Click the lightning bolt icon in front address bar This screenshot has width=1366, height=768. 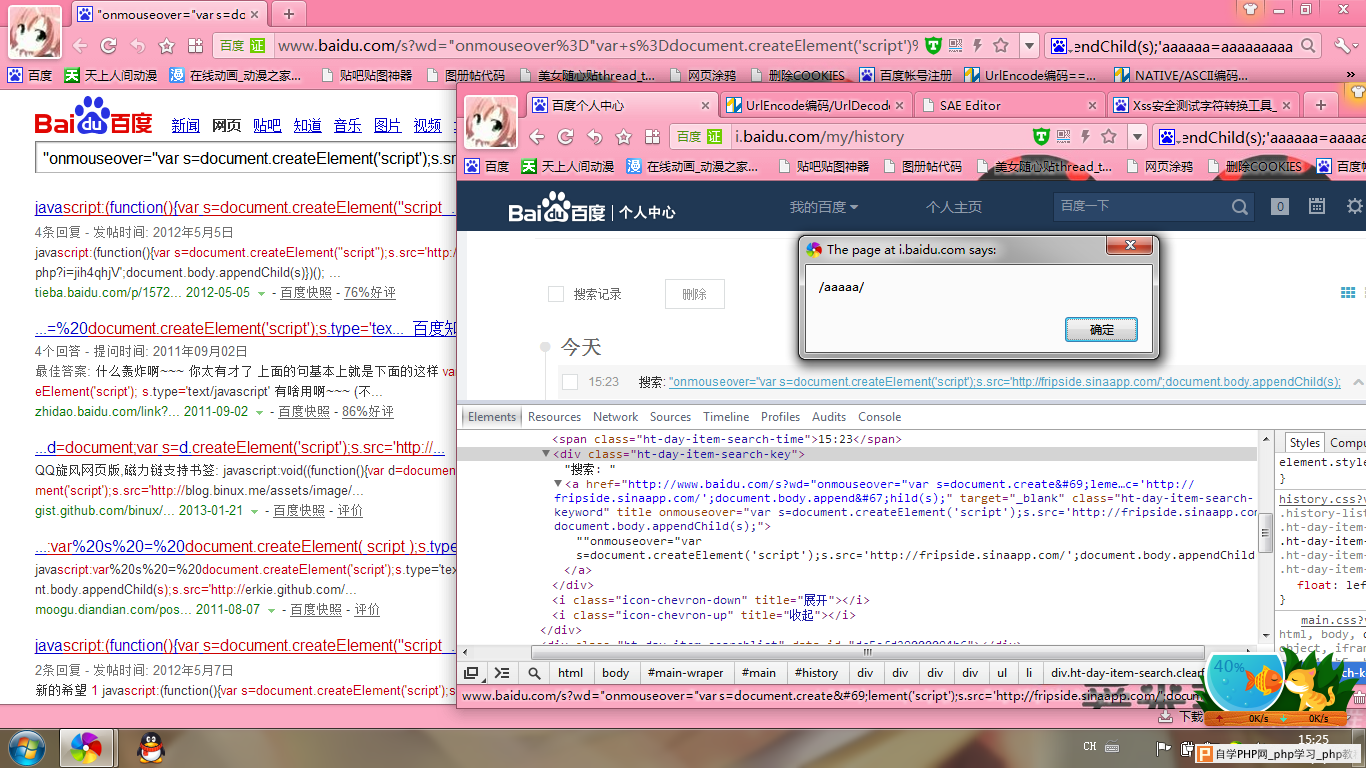coord(1086,136)
